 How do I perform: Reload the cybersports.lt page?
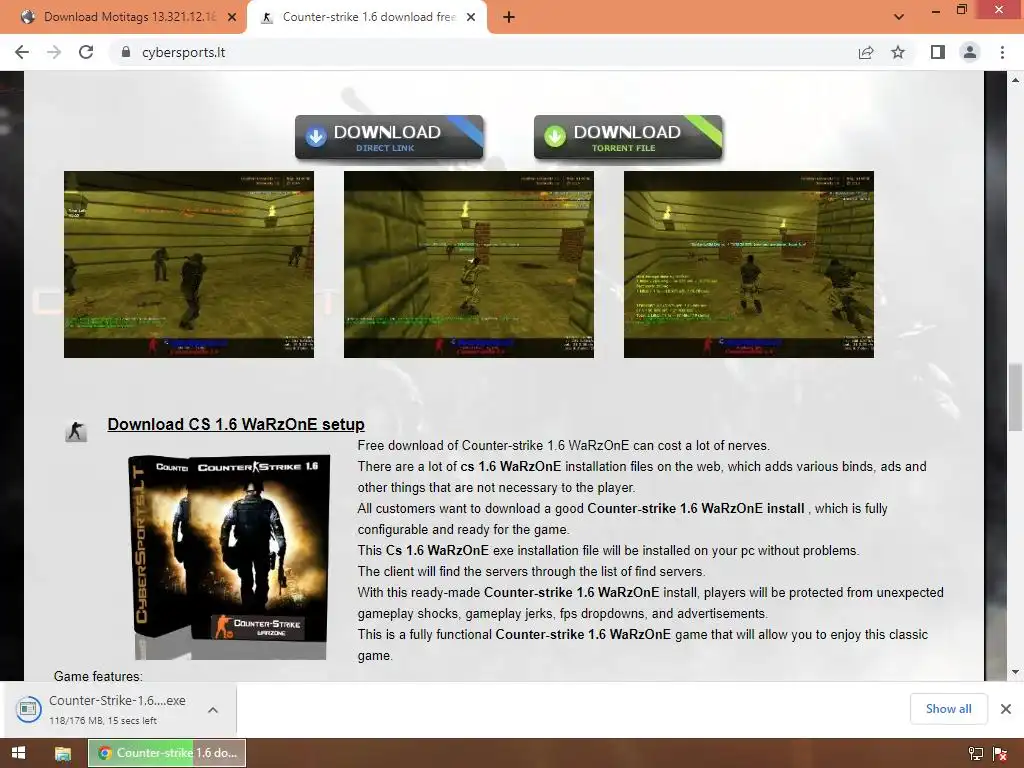86,52
